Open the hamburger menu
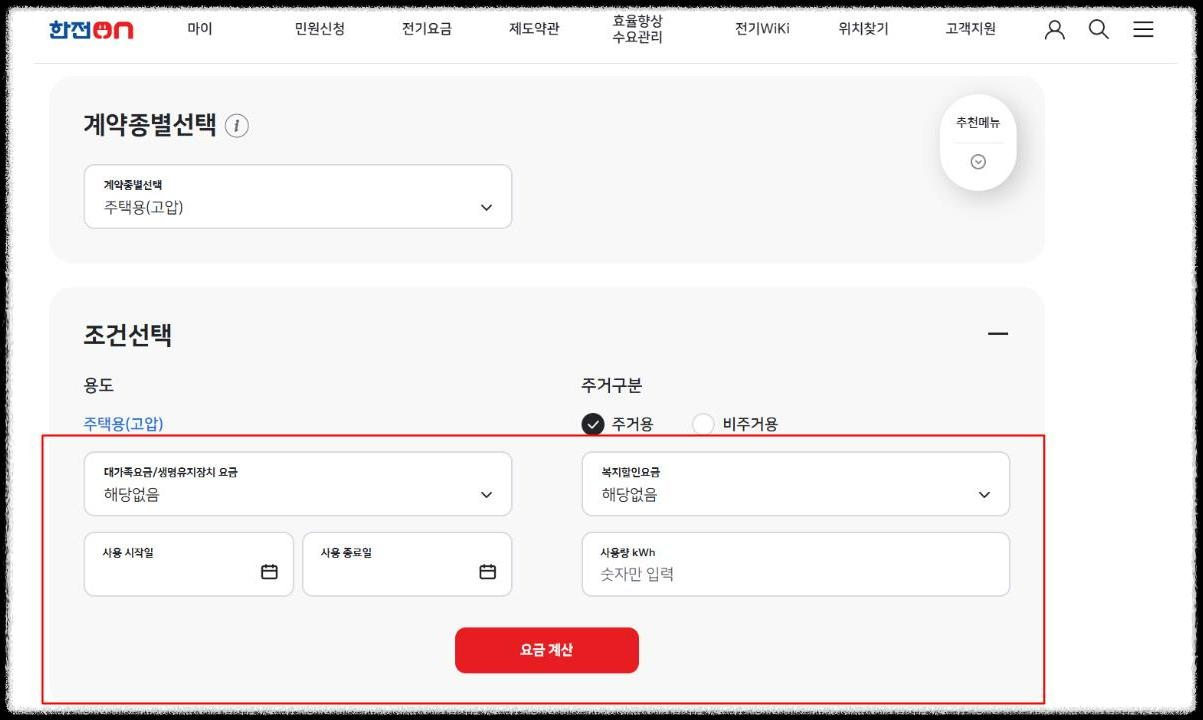 (1143, 29)
